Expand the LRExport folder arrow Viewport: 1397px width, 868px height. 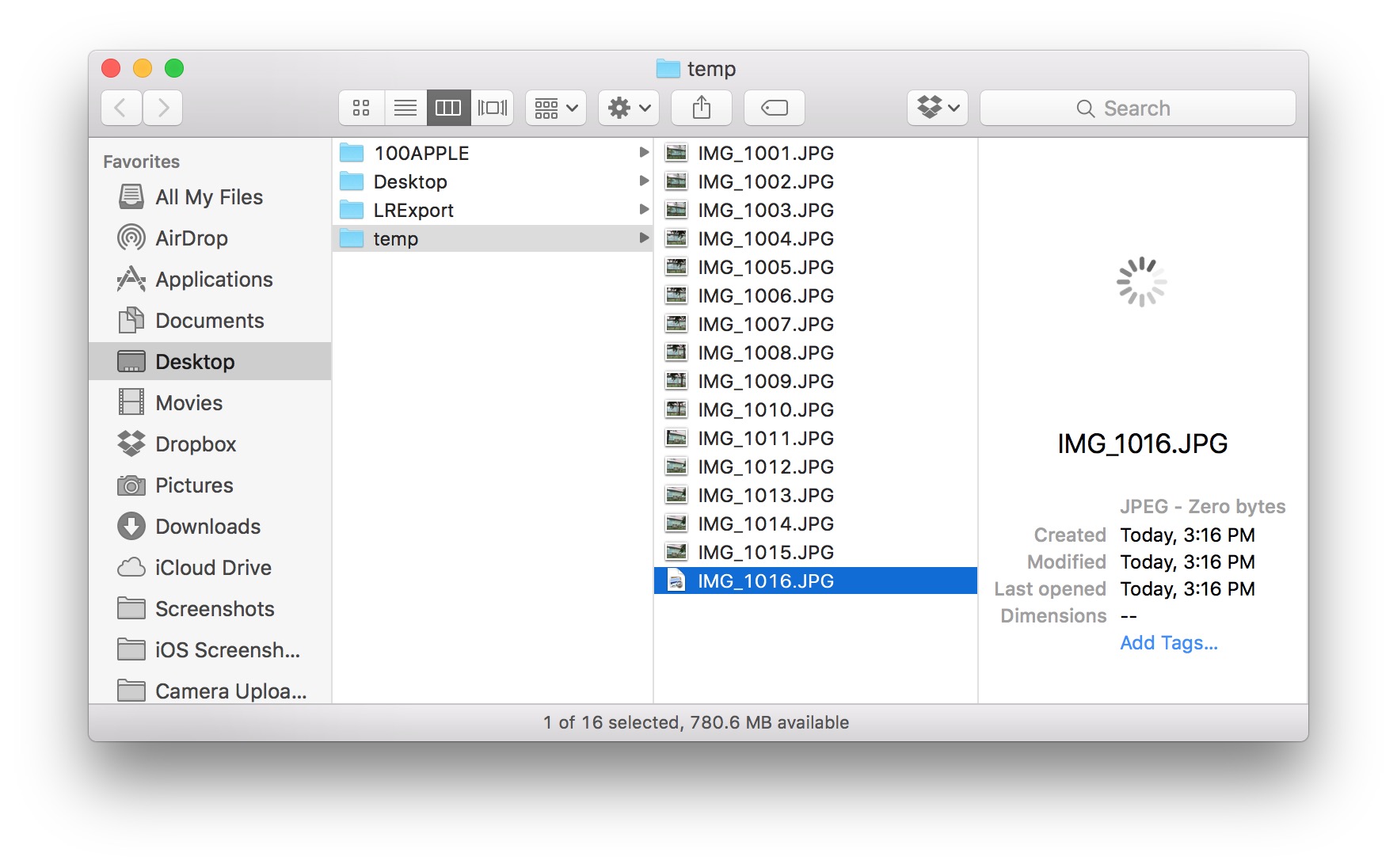point(644,210)
